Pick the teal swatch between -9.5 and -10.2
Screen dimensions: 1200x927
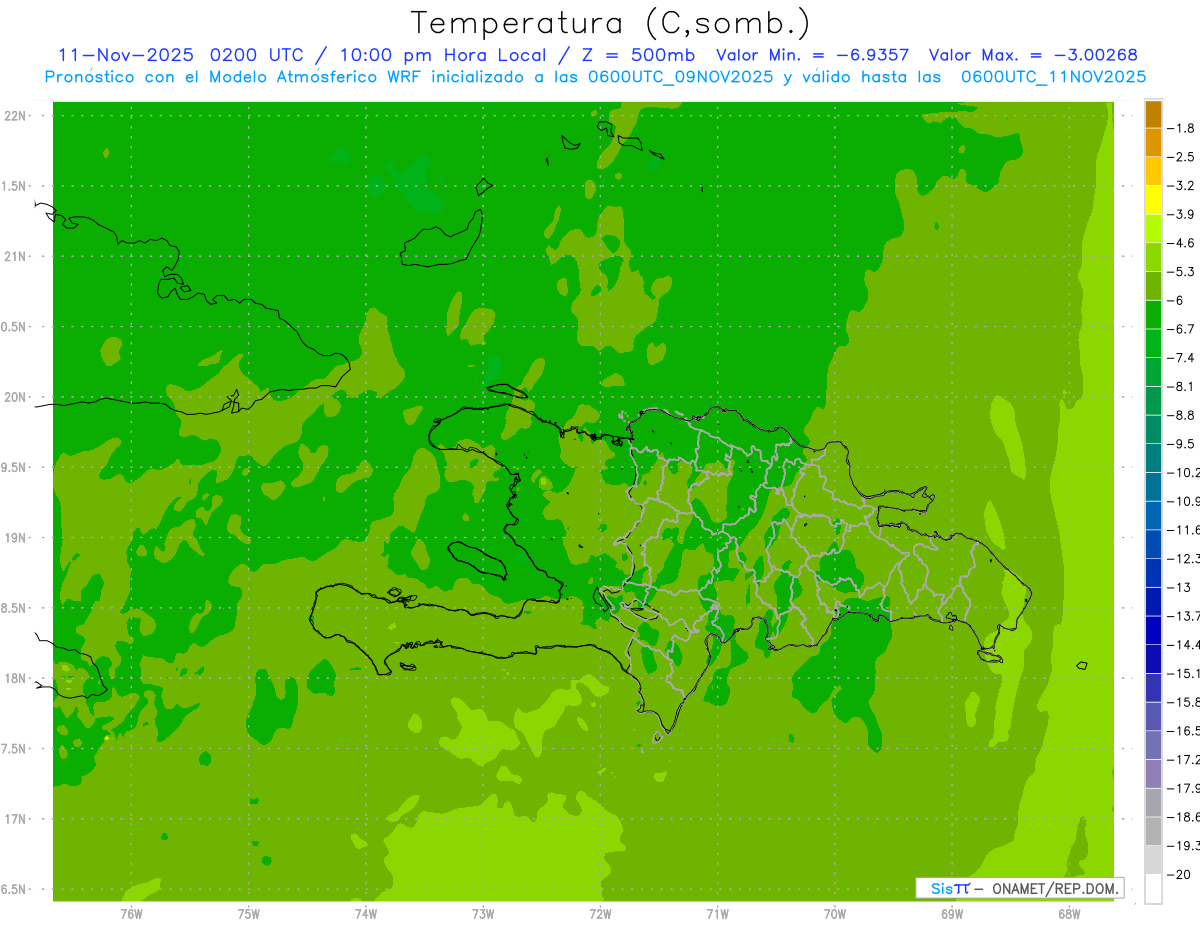coord(1153,458)
